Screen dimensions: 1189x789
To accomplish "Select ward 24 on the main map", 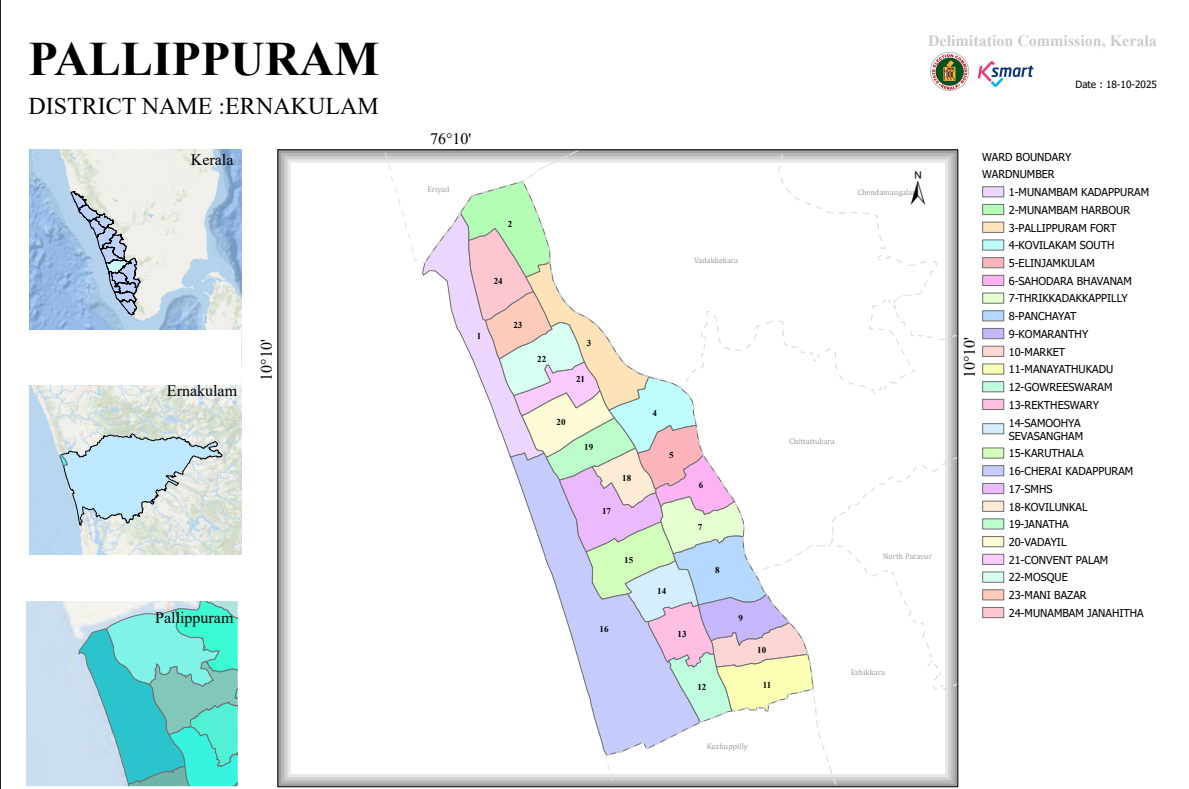I will tap(497, 281).
